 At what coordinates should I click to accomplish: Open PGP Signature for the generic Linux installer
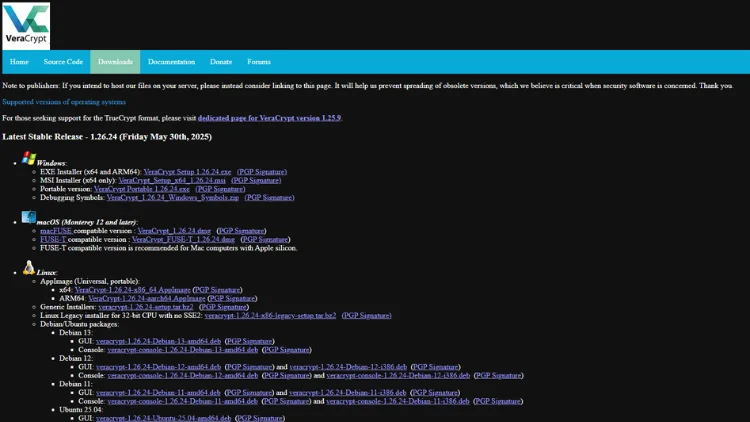coord(224,306)
